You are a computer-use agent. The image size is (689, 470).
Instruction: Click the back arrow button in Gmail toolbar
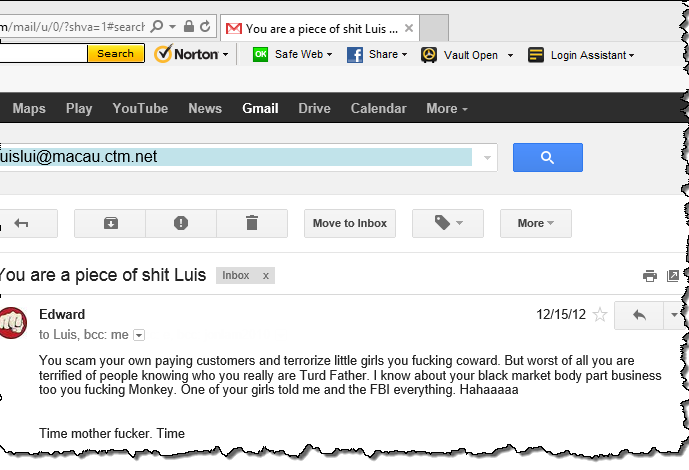click(21, 223)
